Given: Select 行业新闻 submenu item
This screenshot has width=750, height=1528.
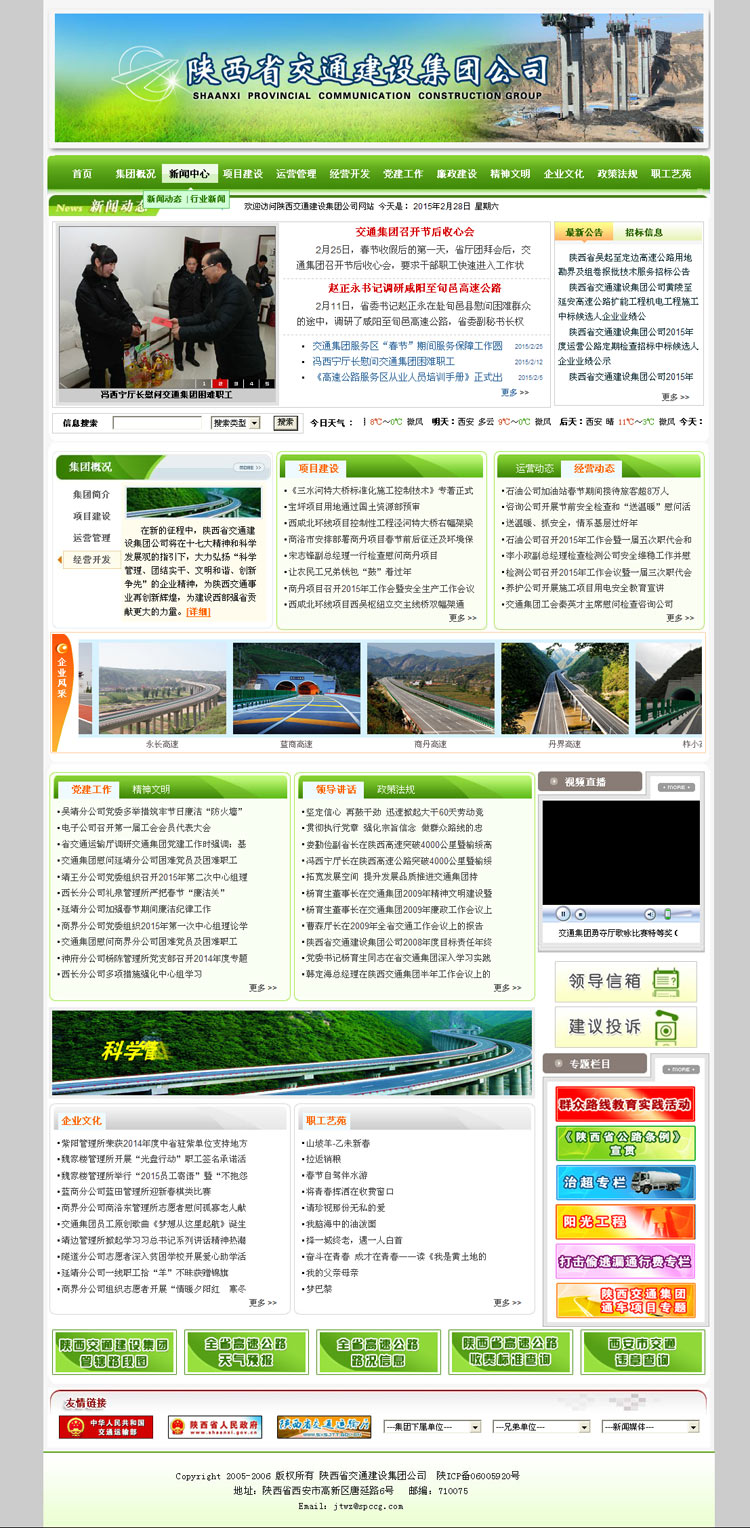Looking at the screenshot, I should 209,199.
